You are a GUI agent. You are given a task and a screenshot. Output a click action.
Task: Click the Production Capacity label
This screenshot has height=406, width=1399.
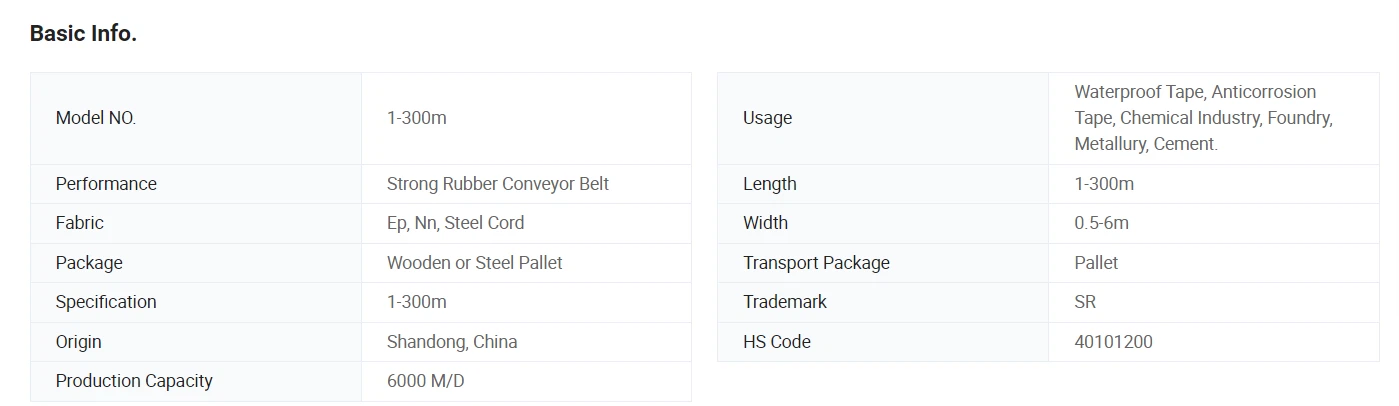click(x=134, y=381)
